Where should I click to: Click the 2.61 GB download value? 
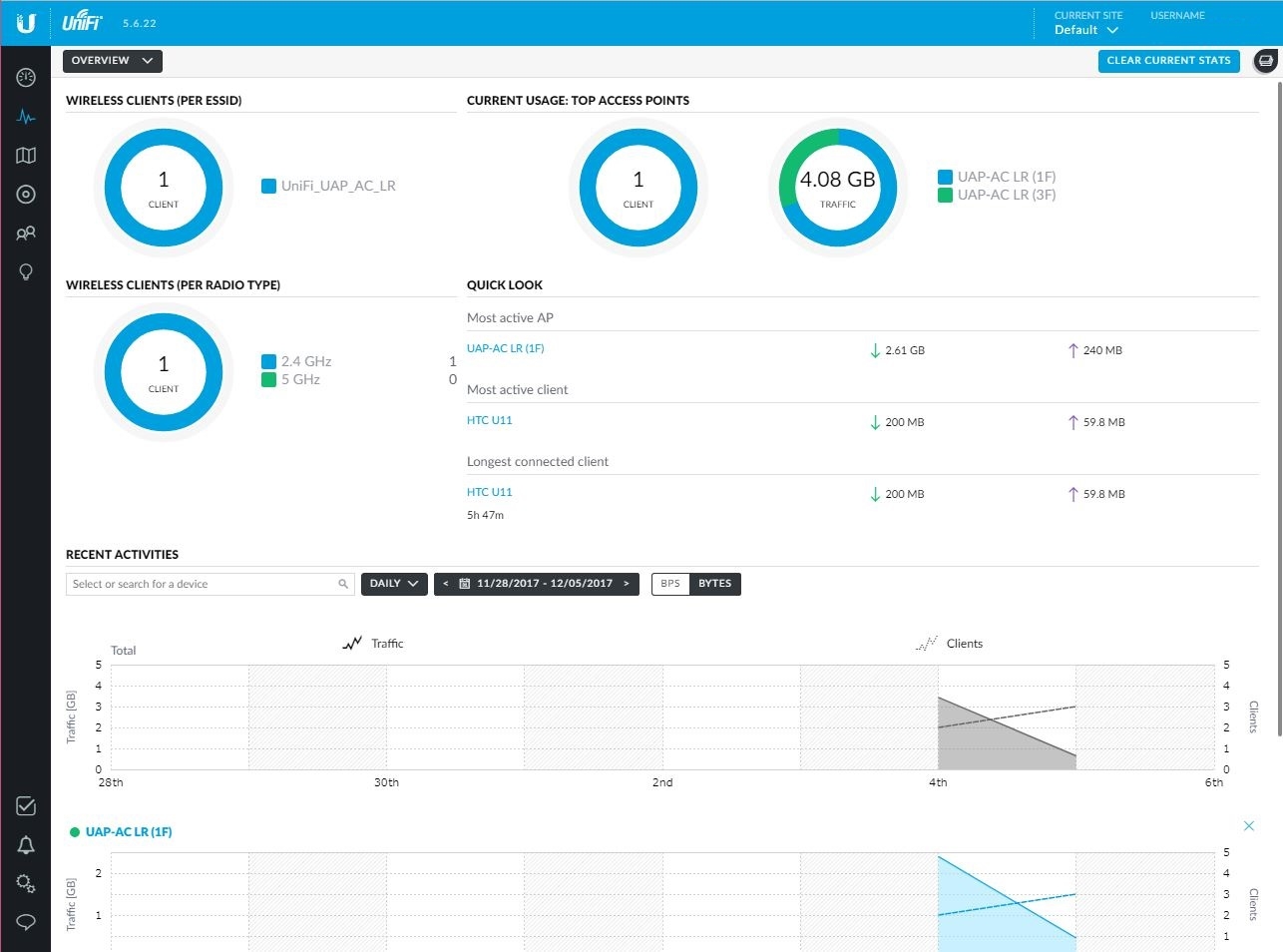click(x=905, y=350)
